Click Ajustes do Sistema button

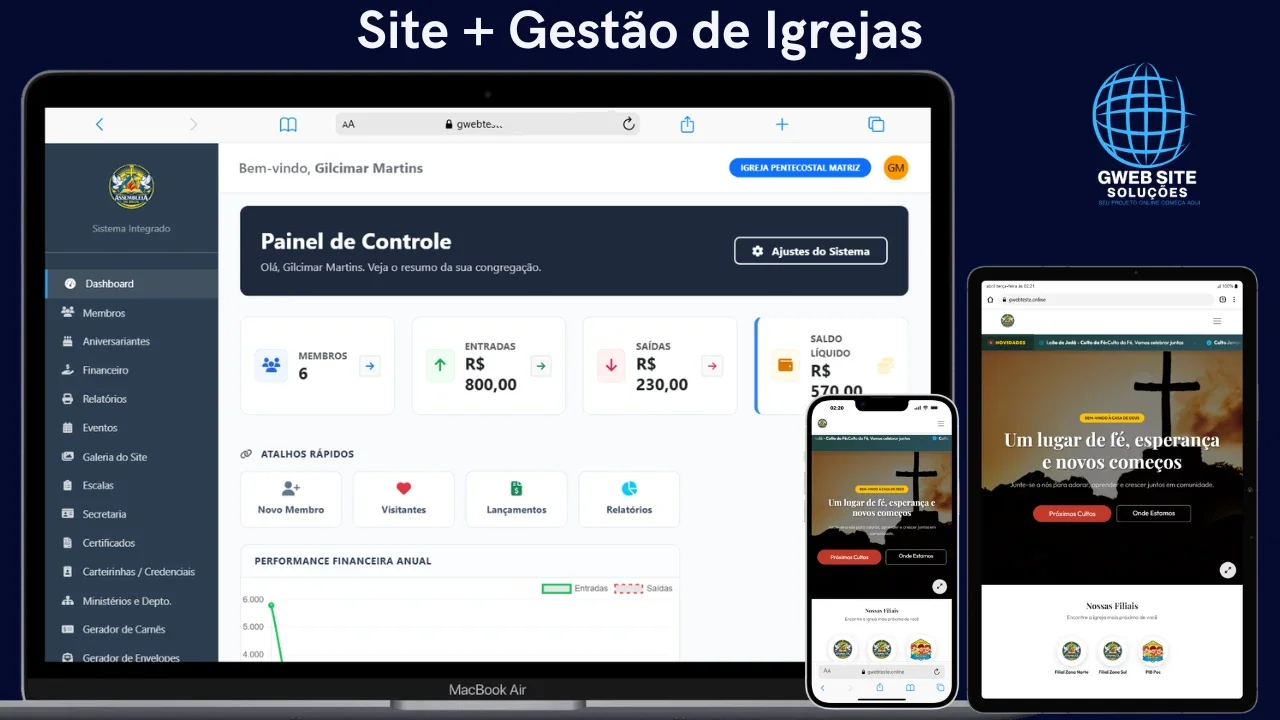(810, 251)
